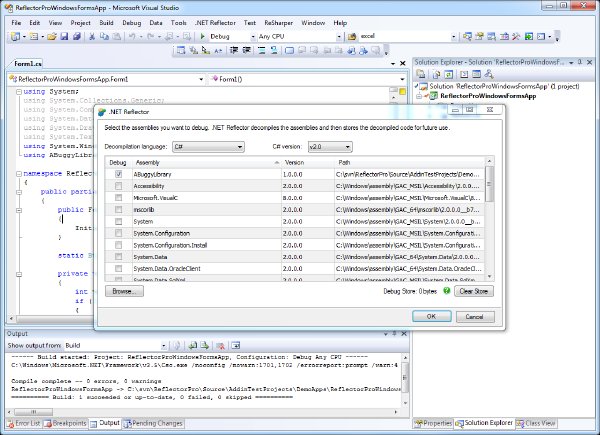
Task: Toggle word wrap in Output toolbar
Action: pyautogui.click(x=236, y=345)
